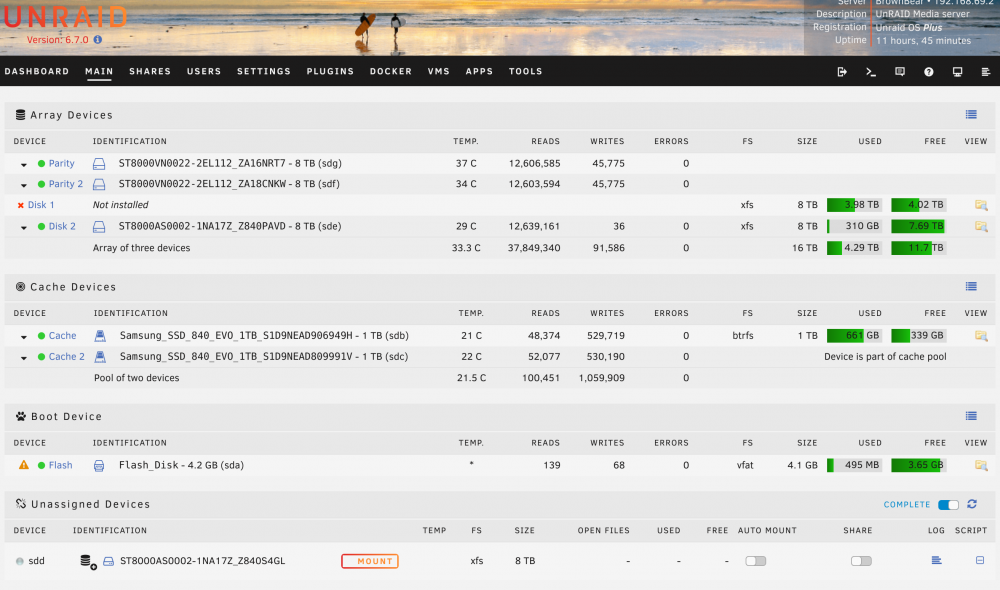The height and width of the screenshot is (590, 1000).
Task: Enable Auto Mount switch for sdd
Action: click(756, 561)
